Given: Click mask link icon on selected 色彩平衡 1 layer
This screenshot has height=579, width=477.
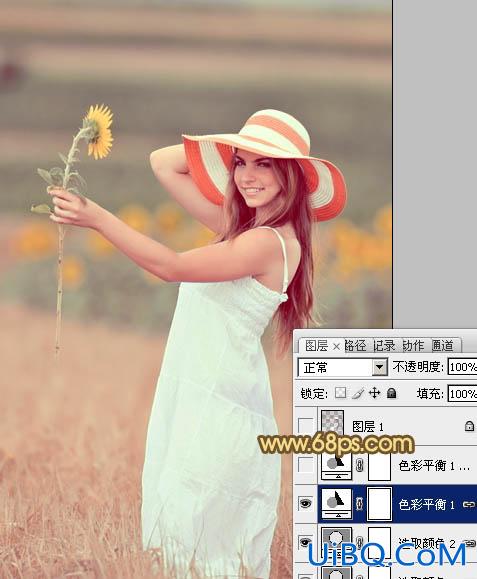Looking at the screenshot, I should [x=359, y=504].
